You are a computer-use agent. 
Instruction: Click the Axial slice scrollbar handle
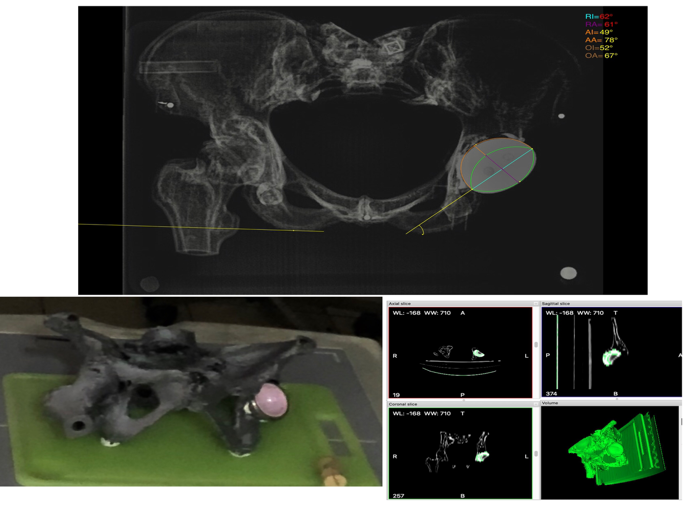pos(536,345)
